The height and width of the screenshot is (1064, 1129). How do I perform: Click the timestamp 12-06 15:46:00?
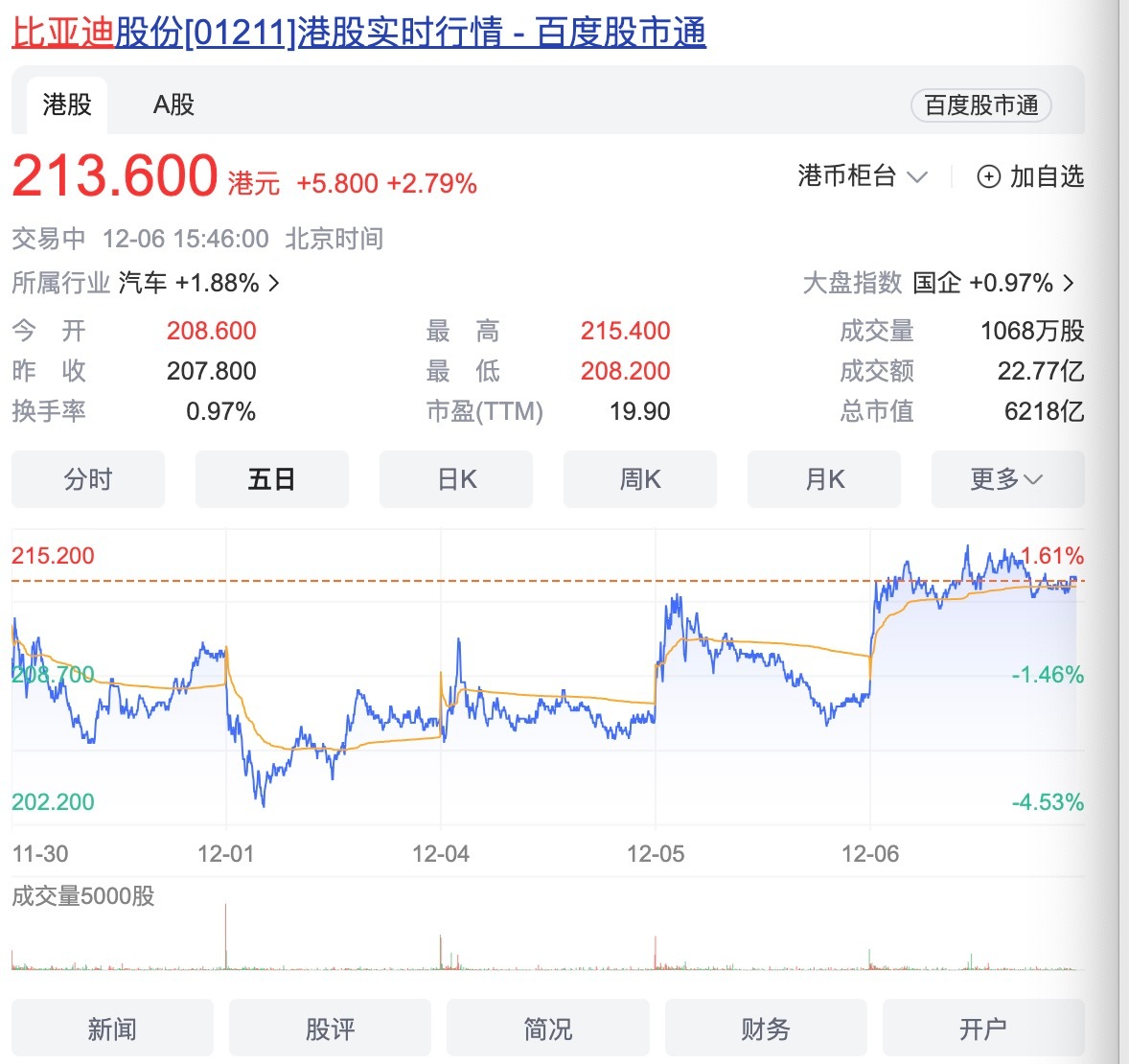pos(186,239)
